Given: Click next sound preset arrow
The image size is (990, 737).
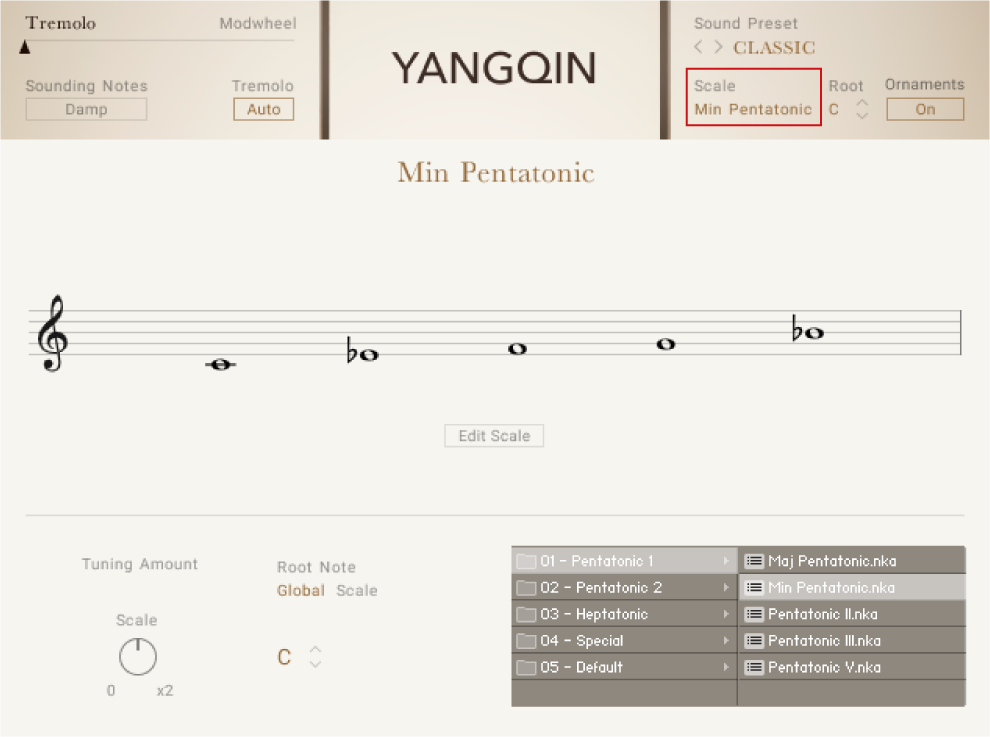Looking at the screenshot, I should coord(718,47).
